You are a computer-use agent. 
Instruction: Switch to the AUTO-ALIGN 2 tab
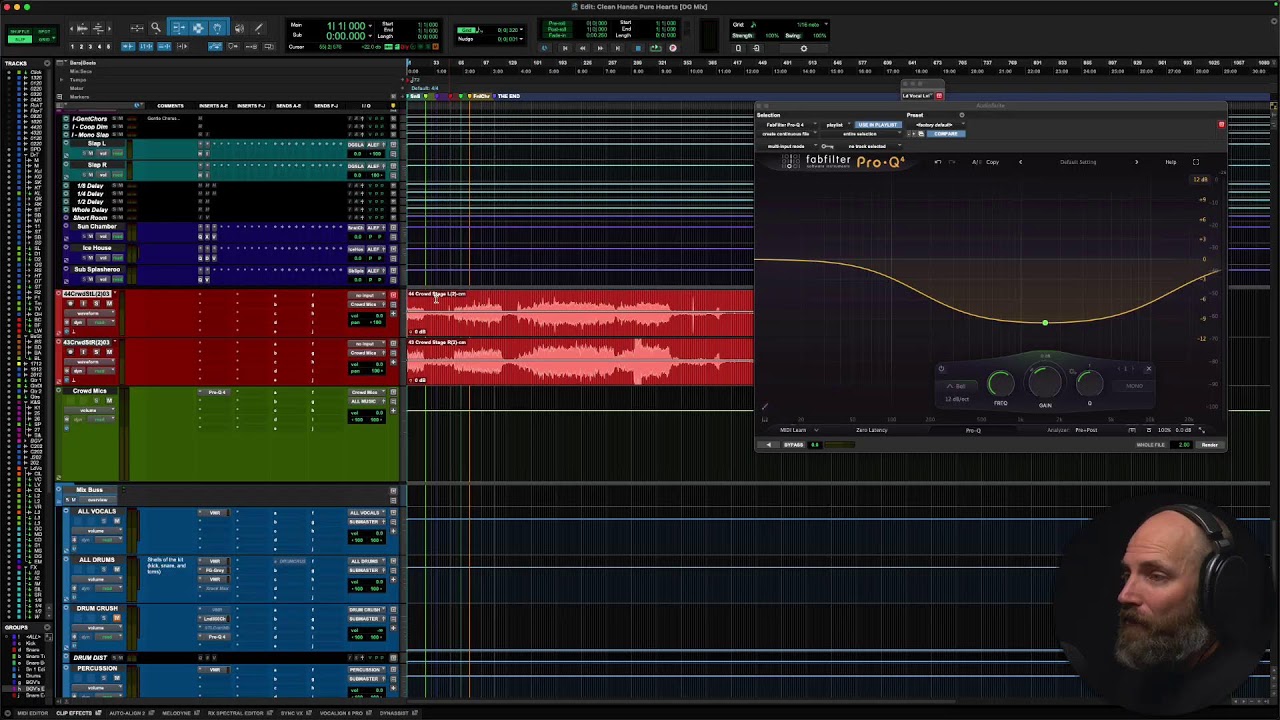pos(127,713)
